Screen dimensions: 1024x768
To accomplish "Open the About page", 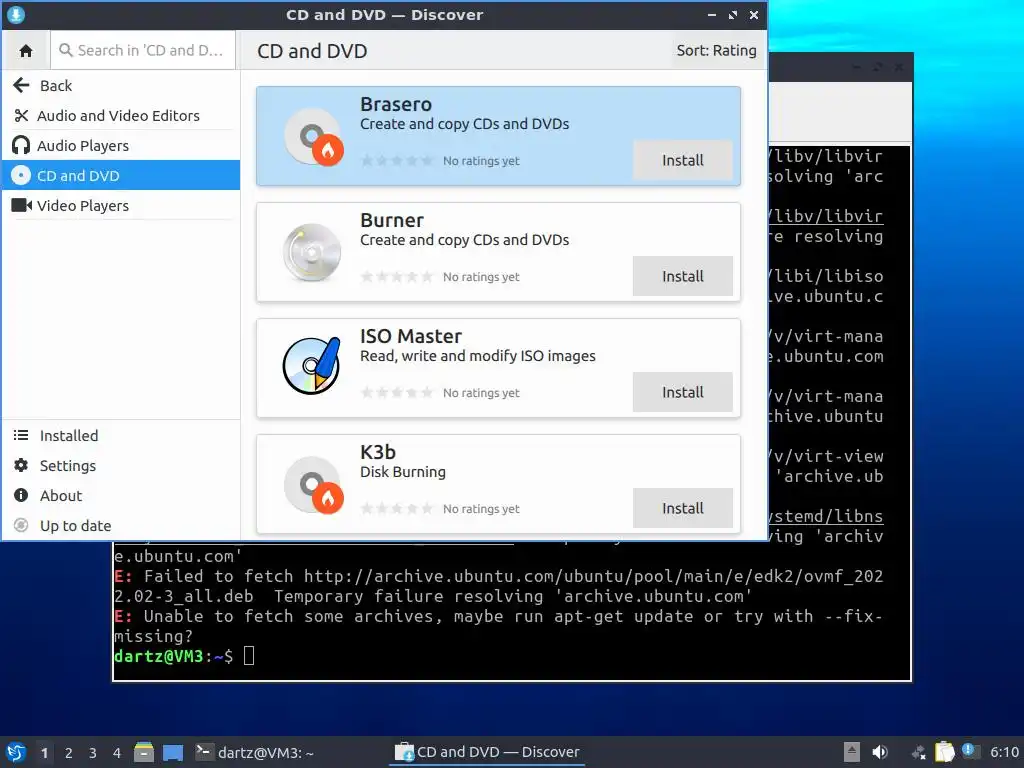I will pyautogui.click(x=121, y=496).
